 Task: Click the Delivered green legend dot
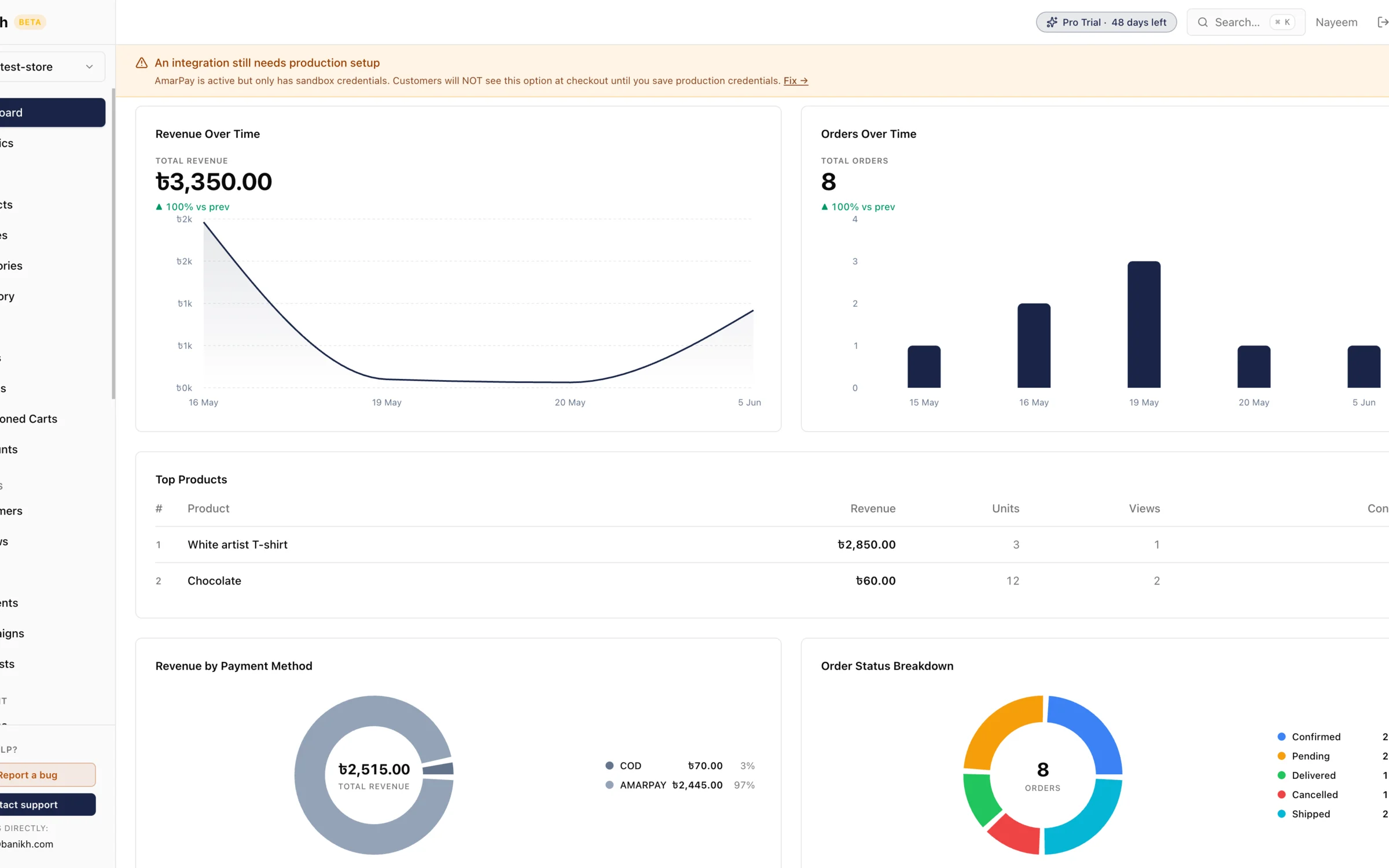[x=1281, y=775]
